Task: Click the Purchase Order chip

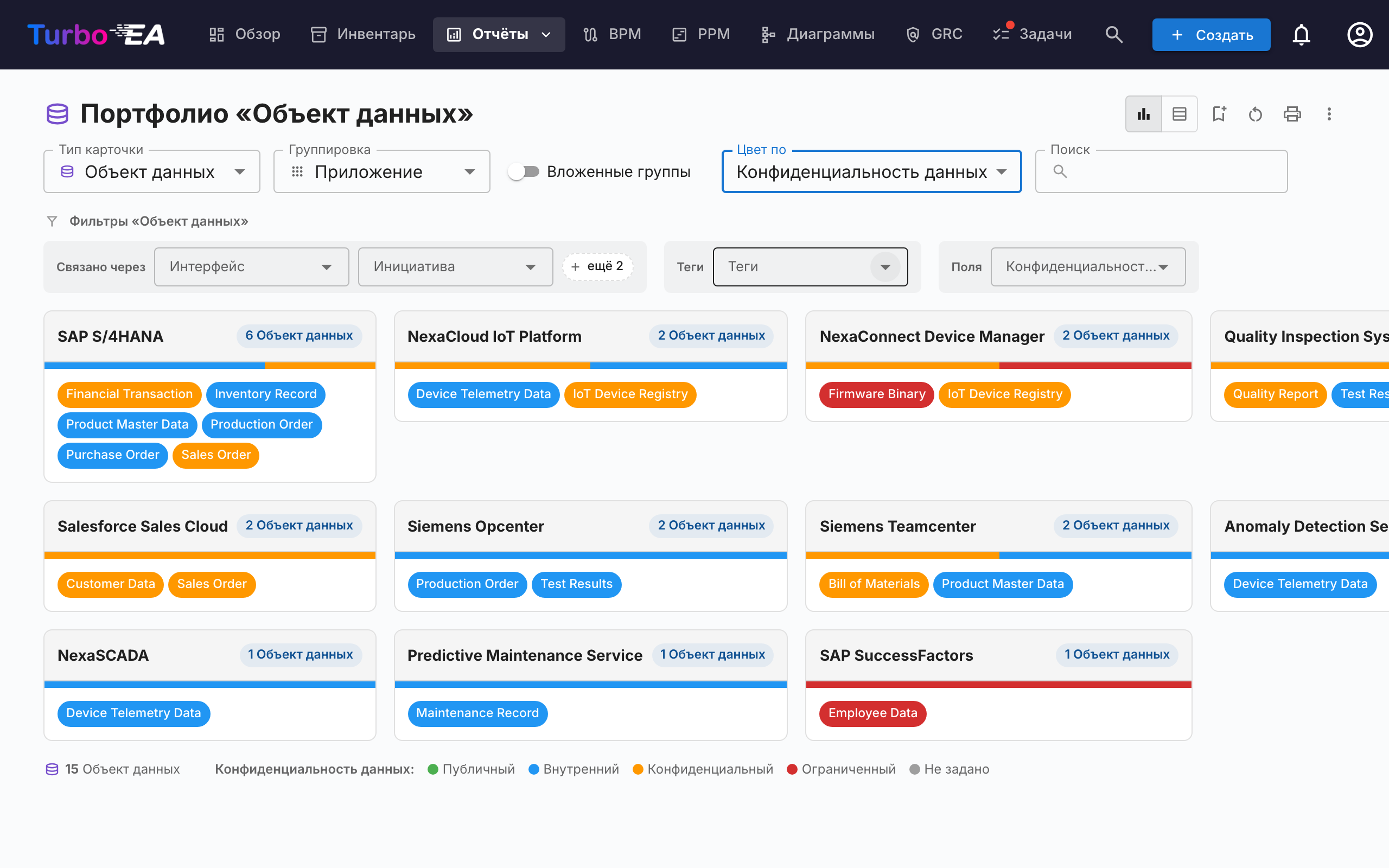Action: pyautogui.click(x=112, y=455)
